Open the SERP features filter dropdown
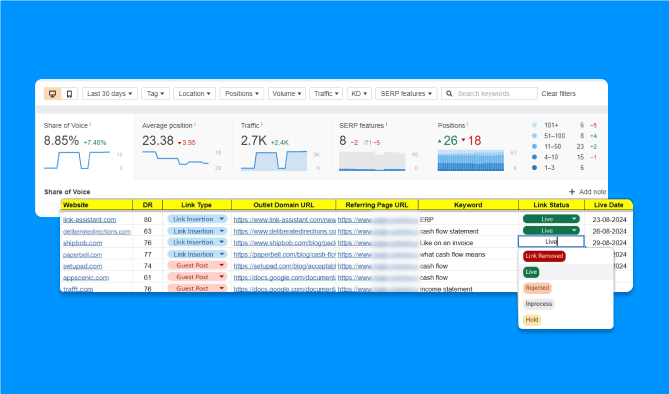The image size is (669, 394). pyautogui.click(x=406, y=93)
